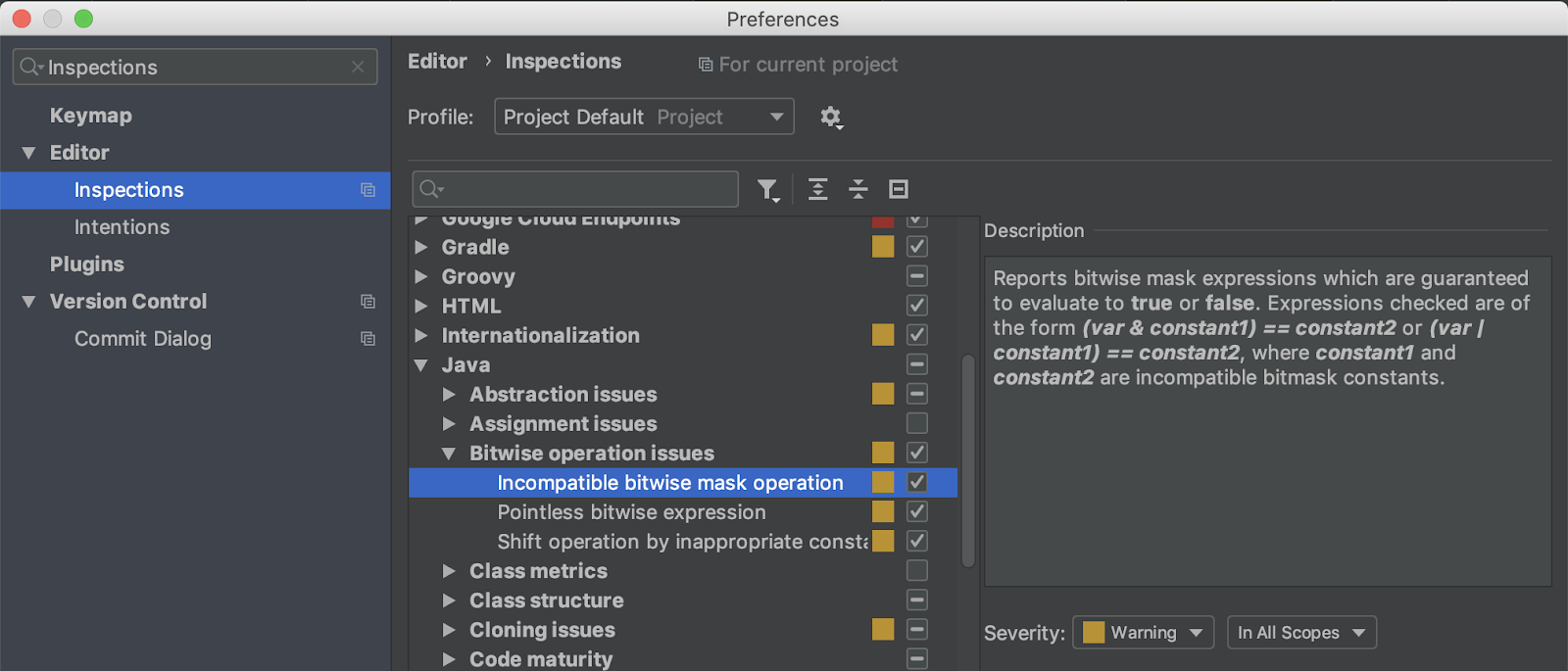Viewport: 1568px width, 671px height.
Task: Open the In All Scopes selector
Action: tap(1301, 633)
